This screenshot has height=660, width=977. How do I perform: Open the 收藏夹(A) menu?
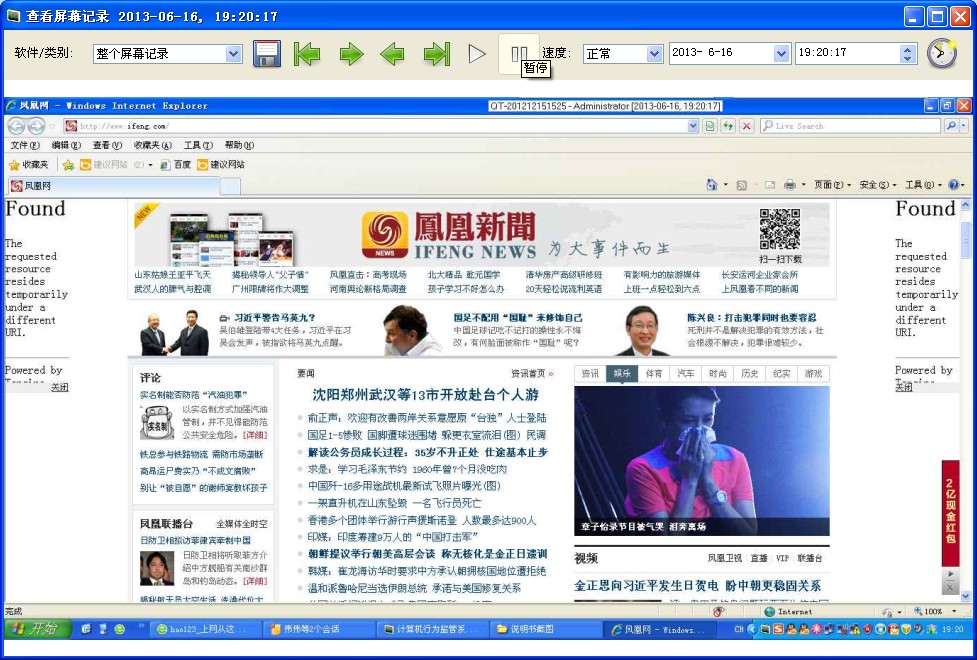tap(153, 145)
